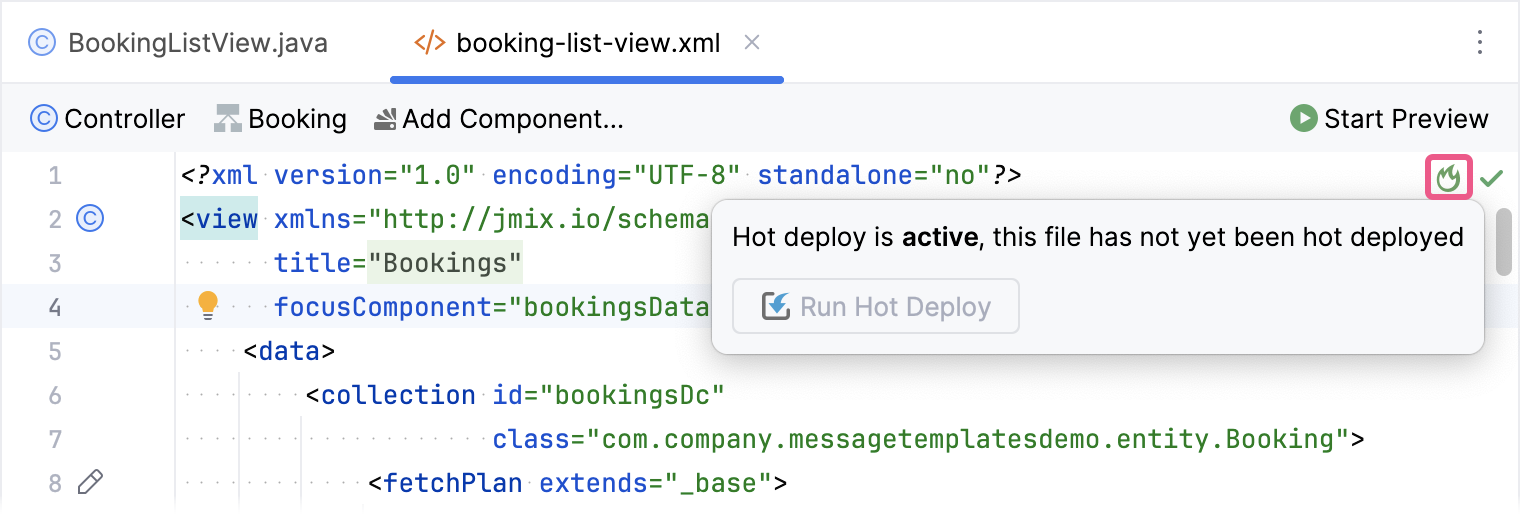
Task: Select the booking-list-view.xml tab
Action: (587, 43)
